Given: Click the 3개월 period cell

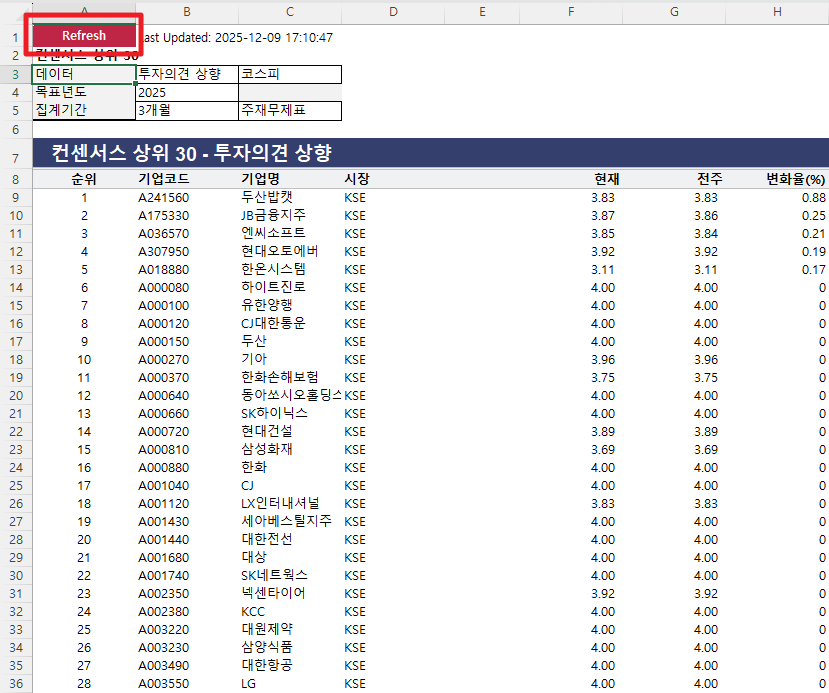Looking at the screenshot, I should (x=185, y=110).
